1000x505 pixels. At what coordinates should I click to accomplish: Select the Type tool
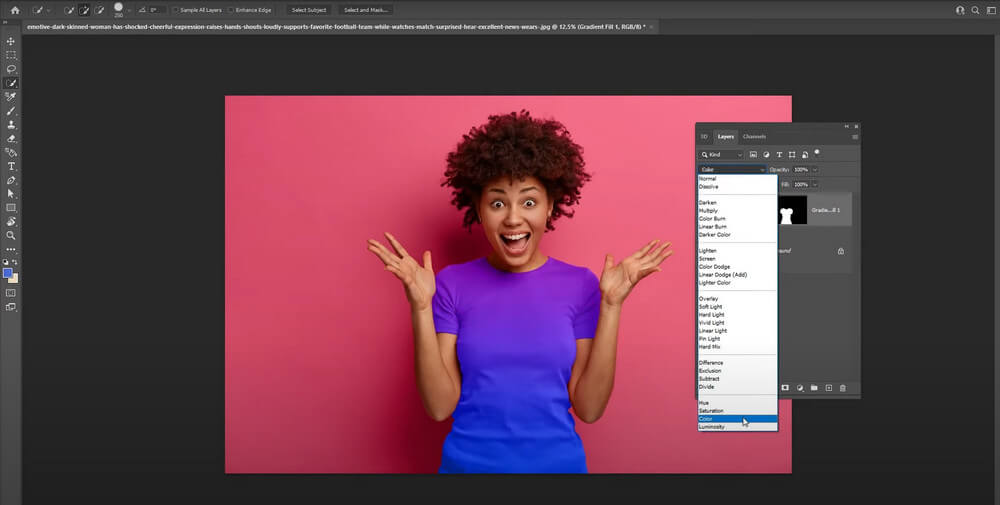click(x=11, y=166)
